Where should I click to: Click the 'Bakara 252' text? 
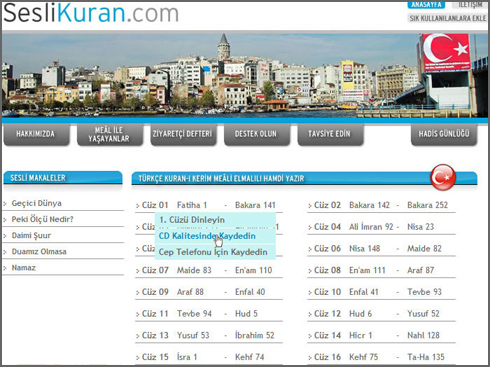(427, 205)
